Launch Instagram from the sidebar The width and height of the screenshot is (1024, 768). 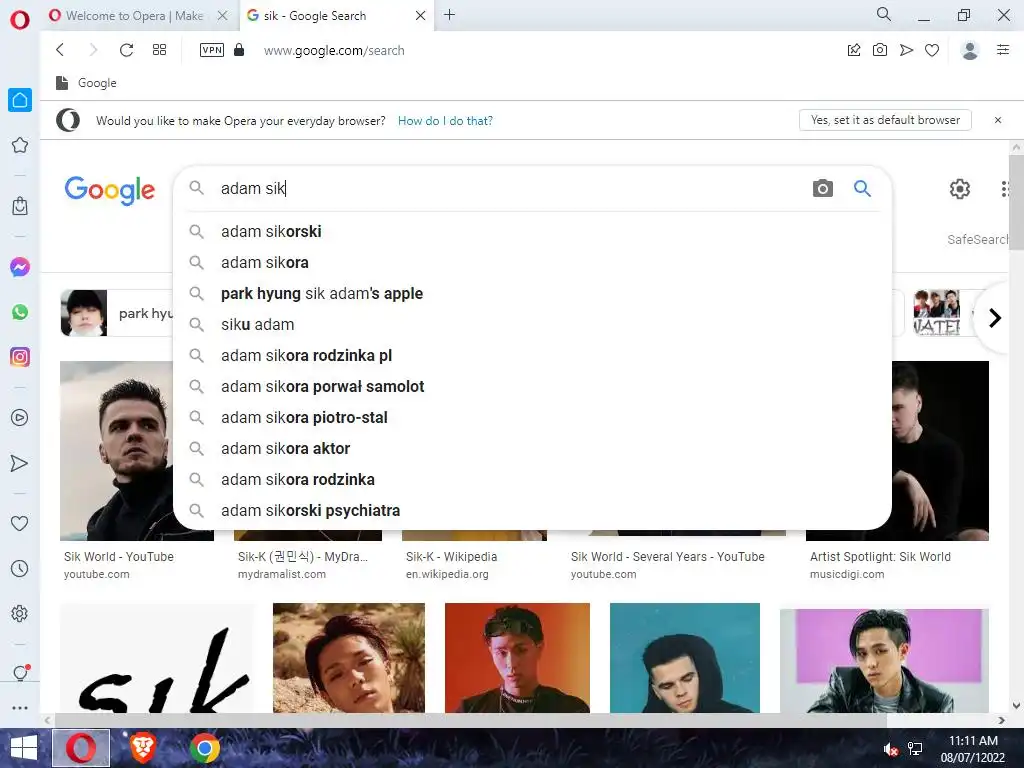point(20,357)
